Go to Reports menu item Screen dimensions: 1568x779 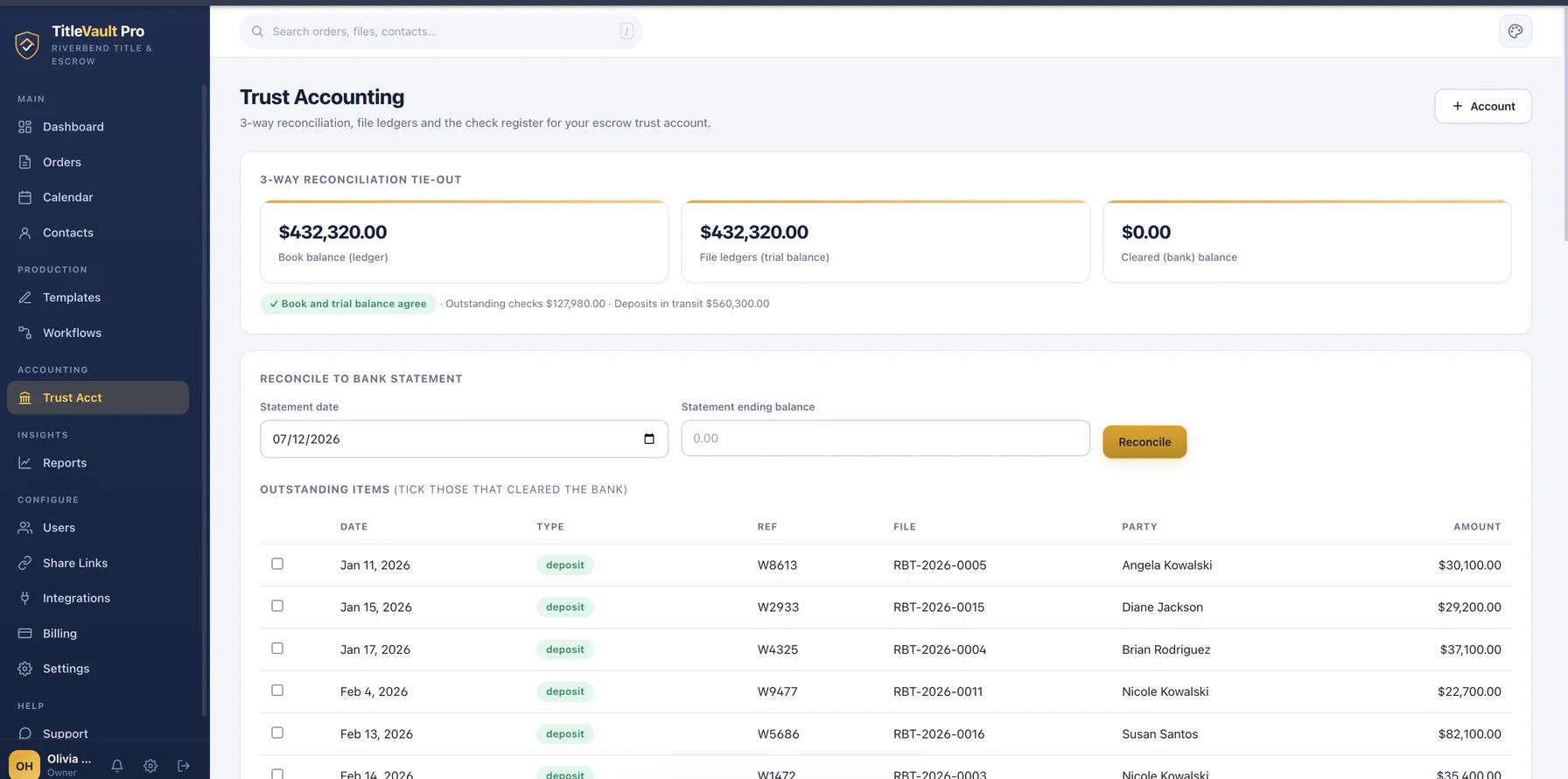(x=98, y=463)
